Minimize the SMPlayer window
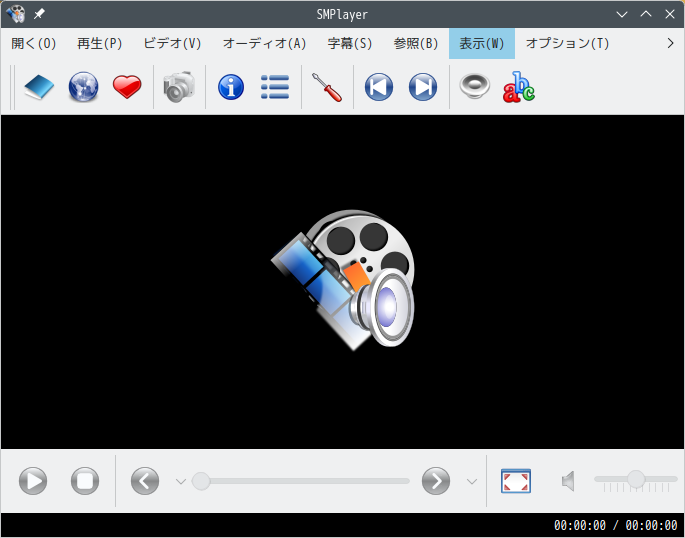The height and width of the screenshot is (538, 685). 622,14
